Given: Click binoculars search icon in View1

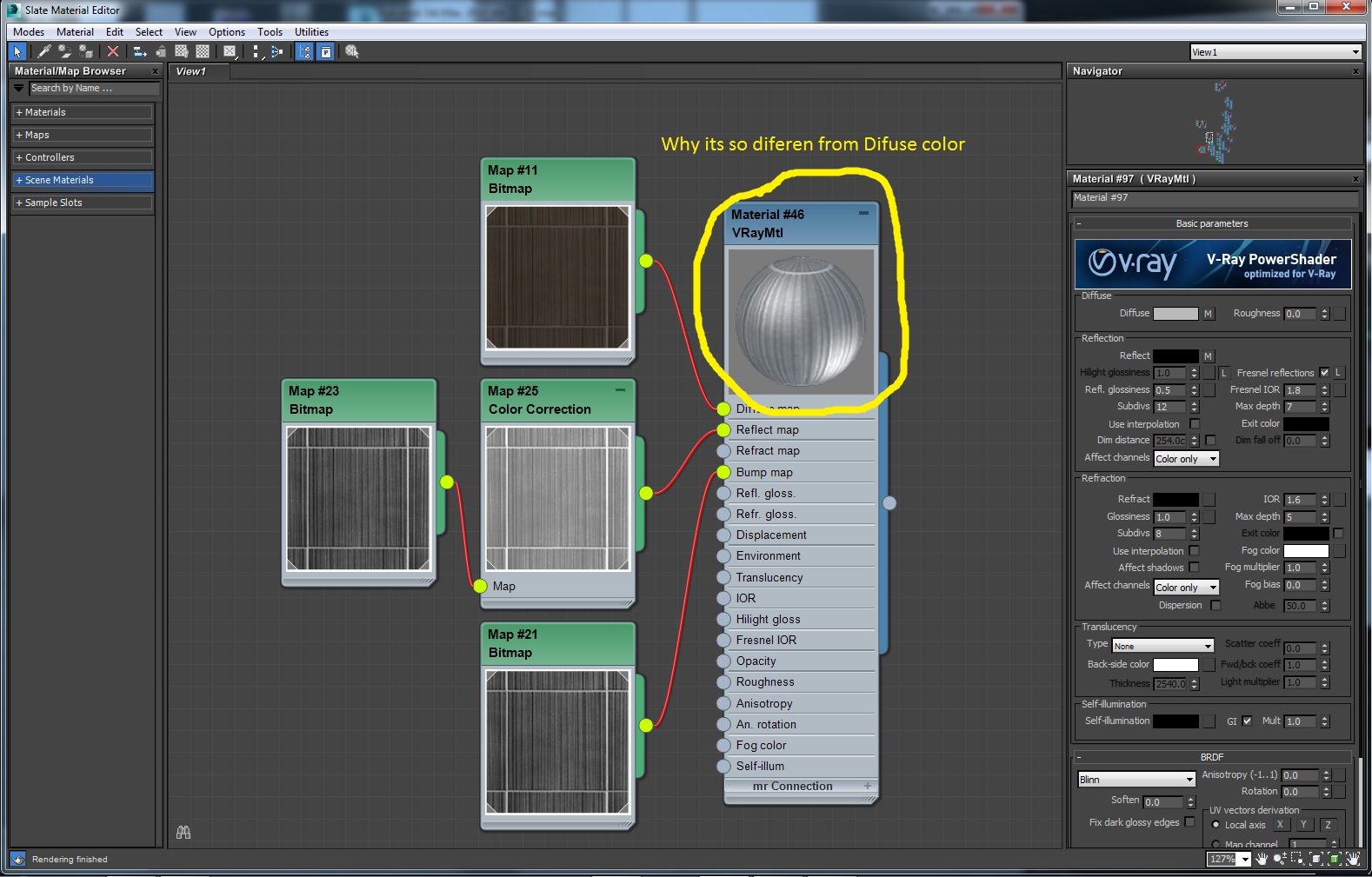Looking at the screenshot, I should point(183,832).
